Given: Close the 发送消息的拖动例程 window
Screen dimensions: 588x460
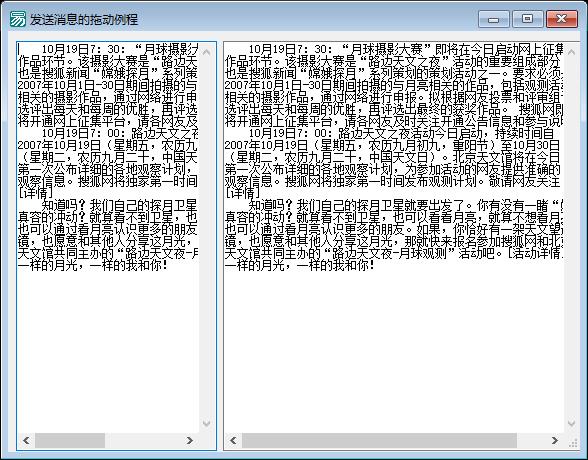Looking at the screenshot, I should (x=561, y=19).
